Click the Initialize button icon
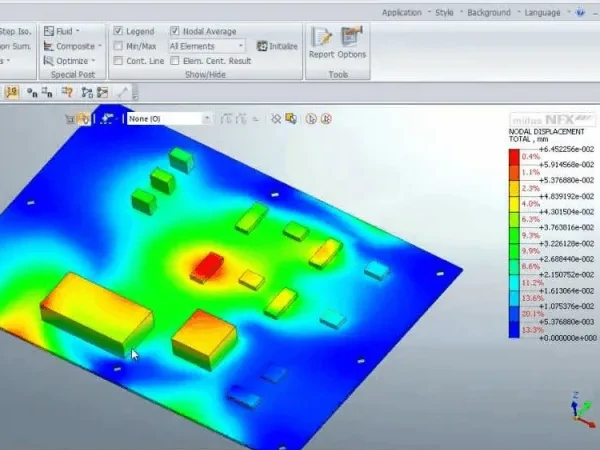Screen dimensions: 600x450 (x=262, y=46)
